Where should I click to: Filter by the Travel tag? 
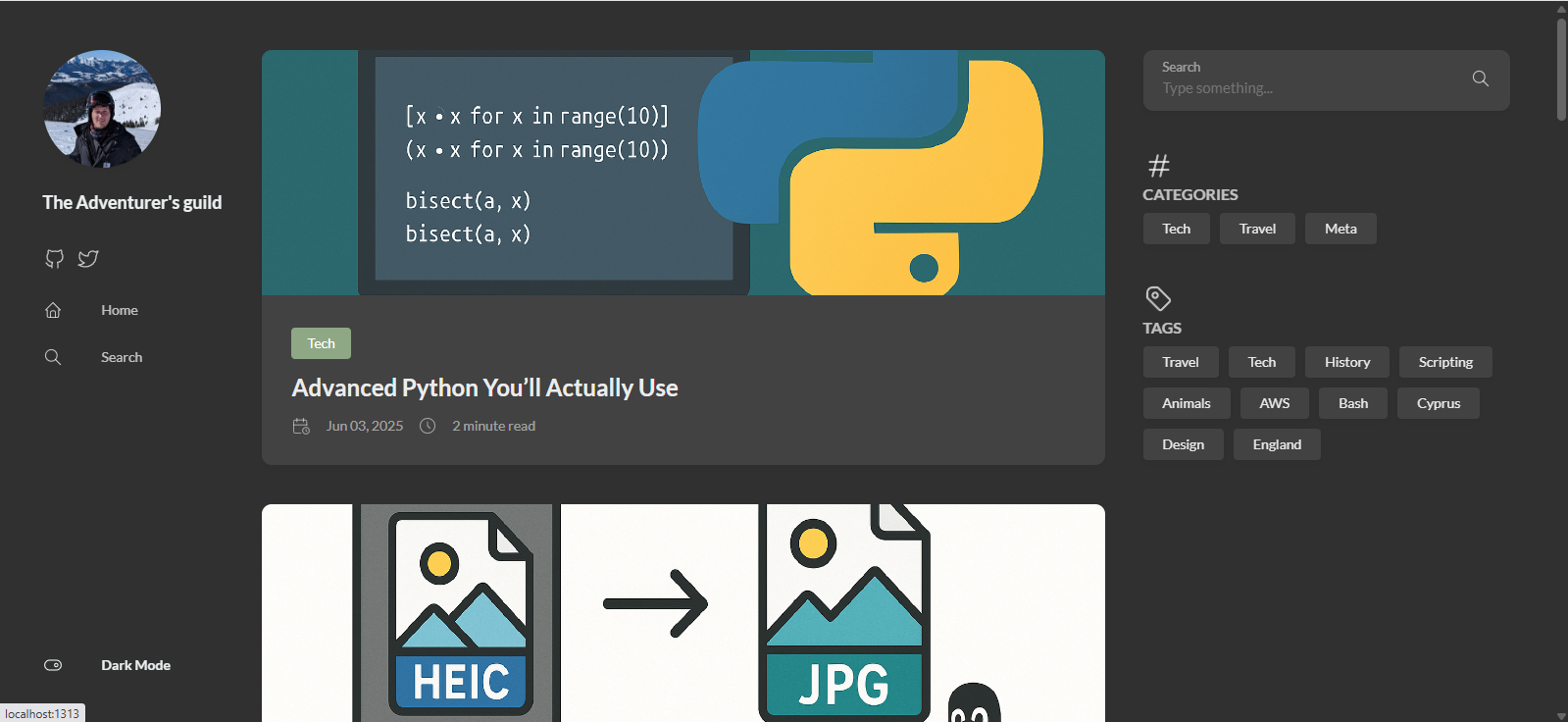1181,362
